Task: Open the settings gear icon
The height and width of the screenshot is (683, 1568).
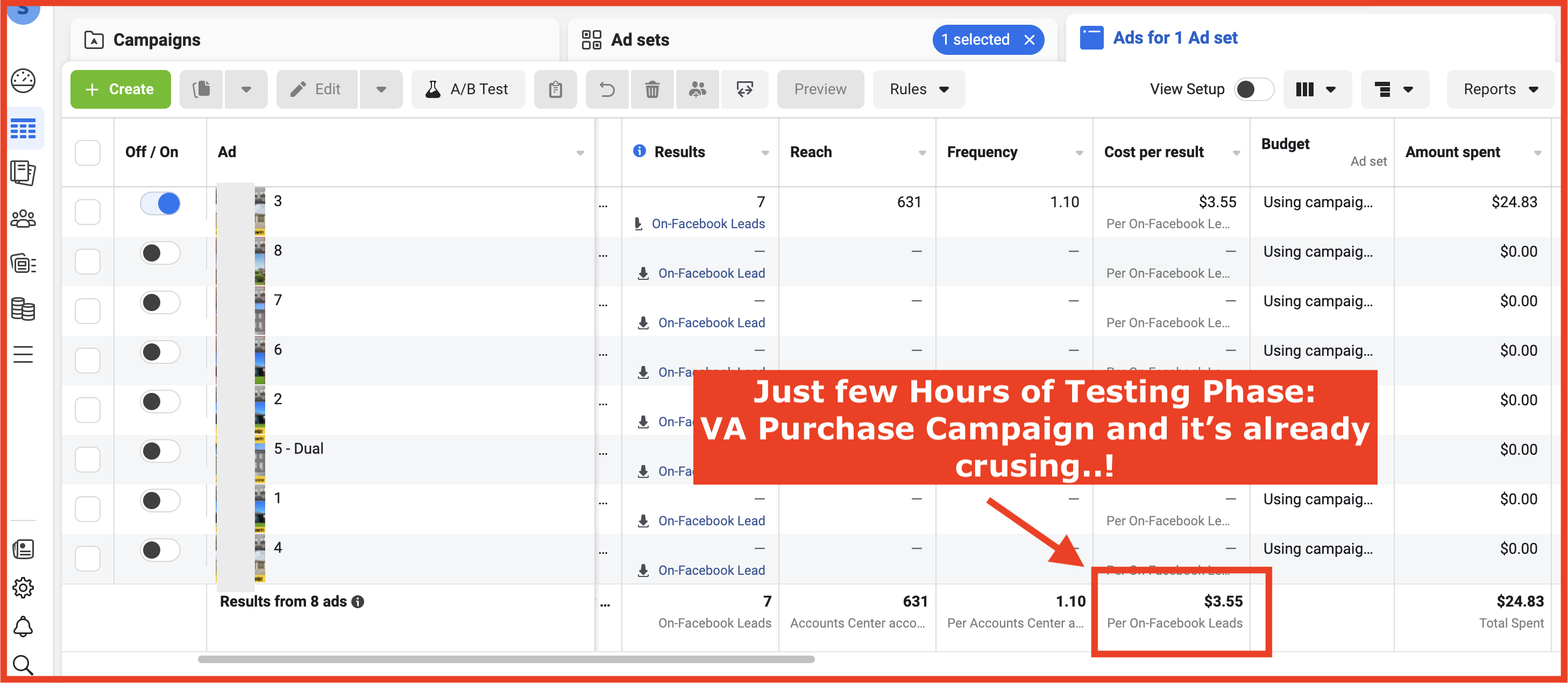Action: tap(23, 587)
